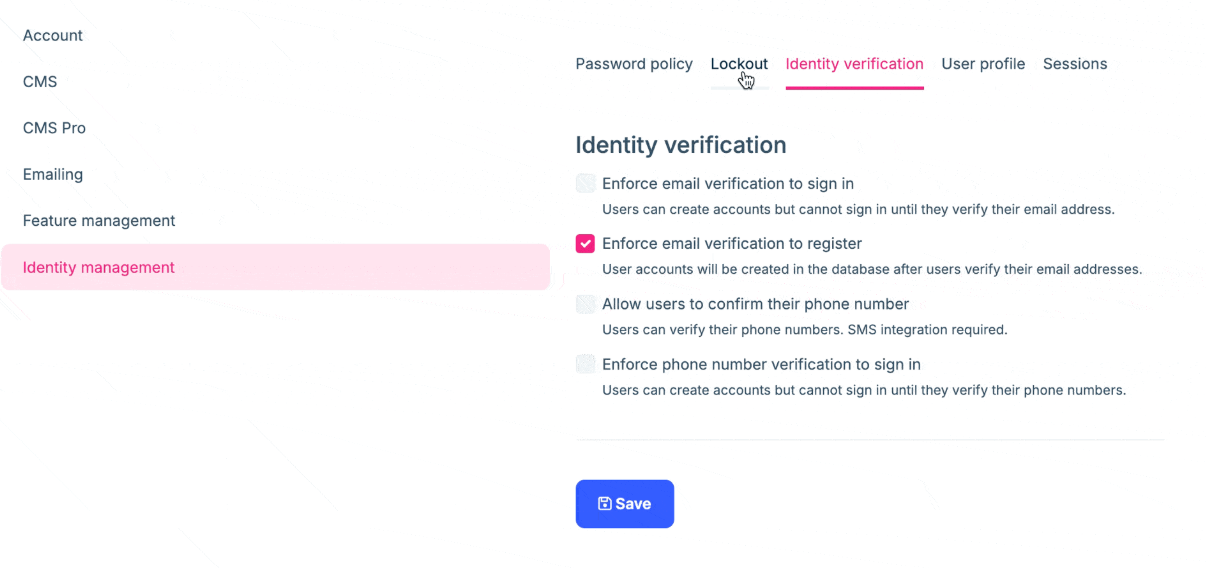The width and height of the screenshot is (1206, 568).
Task: Go to the User profile tab
Action: point(983,64)
